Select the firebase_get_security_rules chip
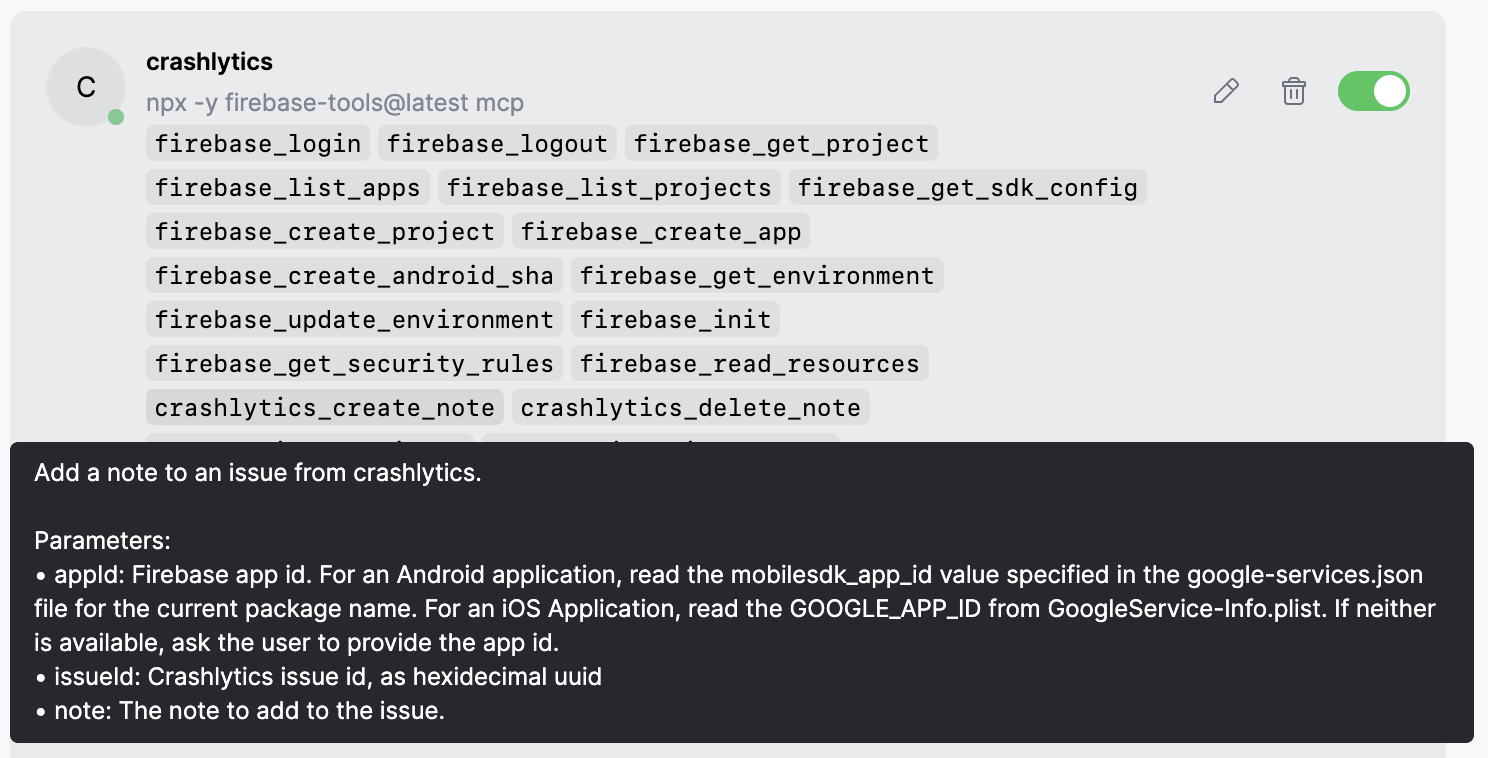Viewport: 1488px width, 758px height. [354, 363]
